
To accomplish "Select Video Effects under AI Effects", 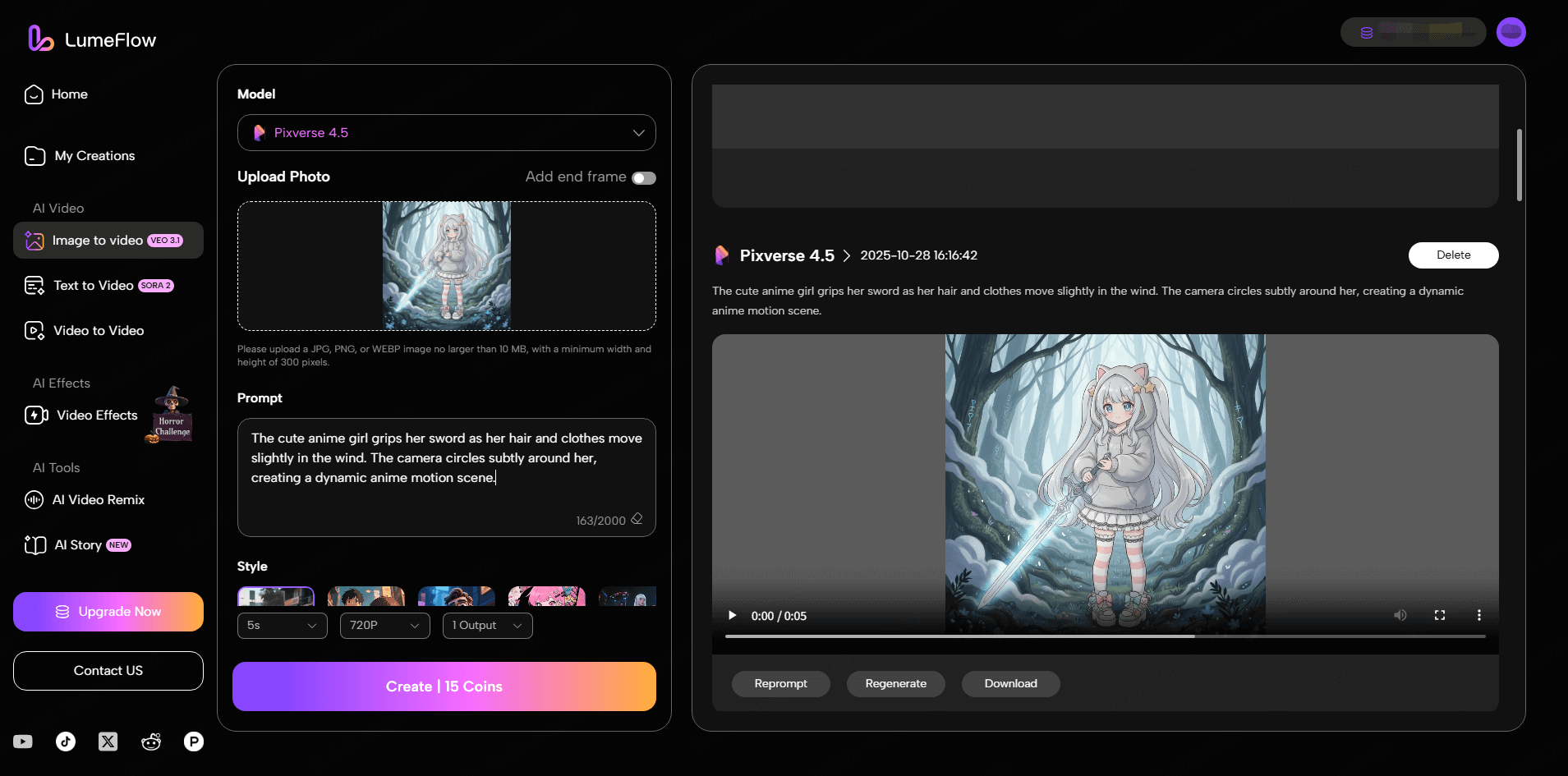I will (x=96, y=415).
